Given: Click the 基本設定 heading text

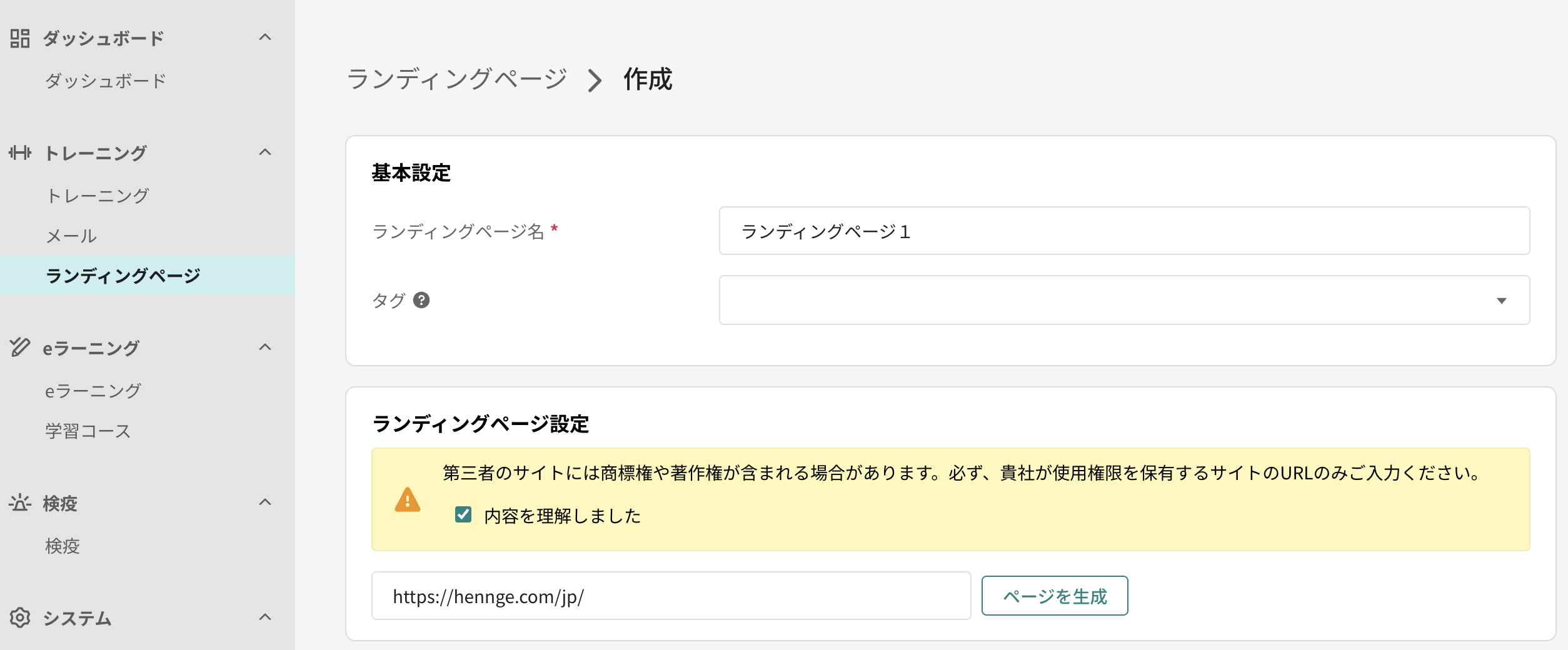Looking at the screenshot, I should click(x=411, y=173).
